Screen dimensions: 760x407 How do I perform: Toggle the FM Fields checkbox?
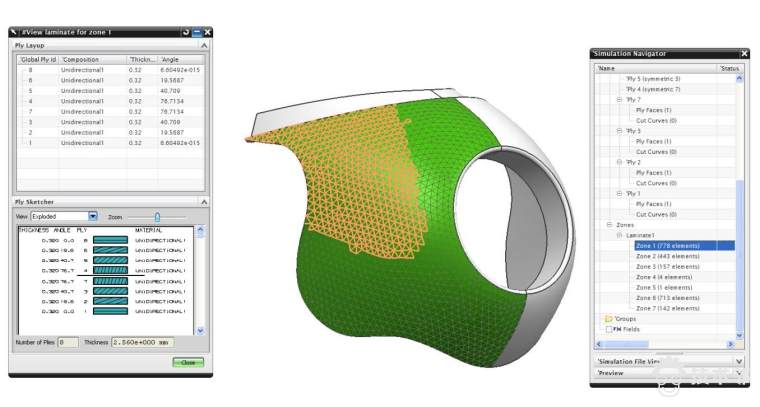click(x=609, y=329)
